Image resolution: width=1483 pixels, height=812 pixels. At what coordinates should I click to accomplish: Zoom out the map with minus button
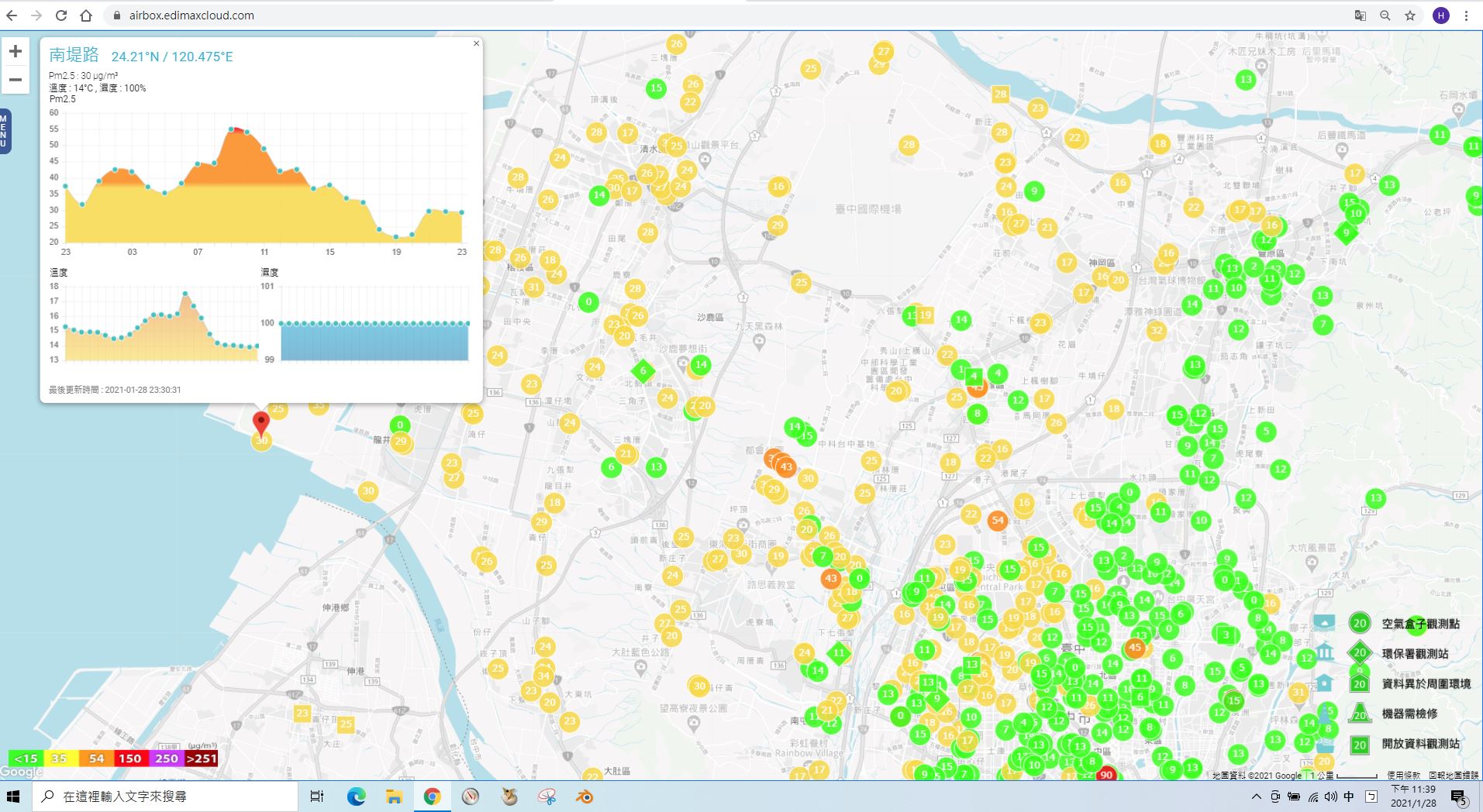[16, 80]
